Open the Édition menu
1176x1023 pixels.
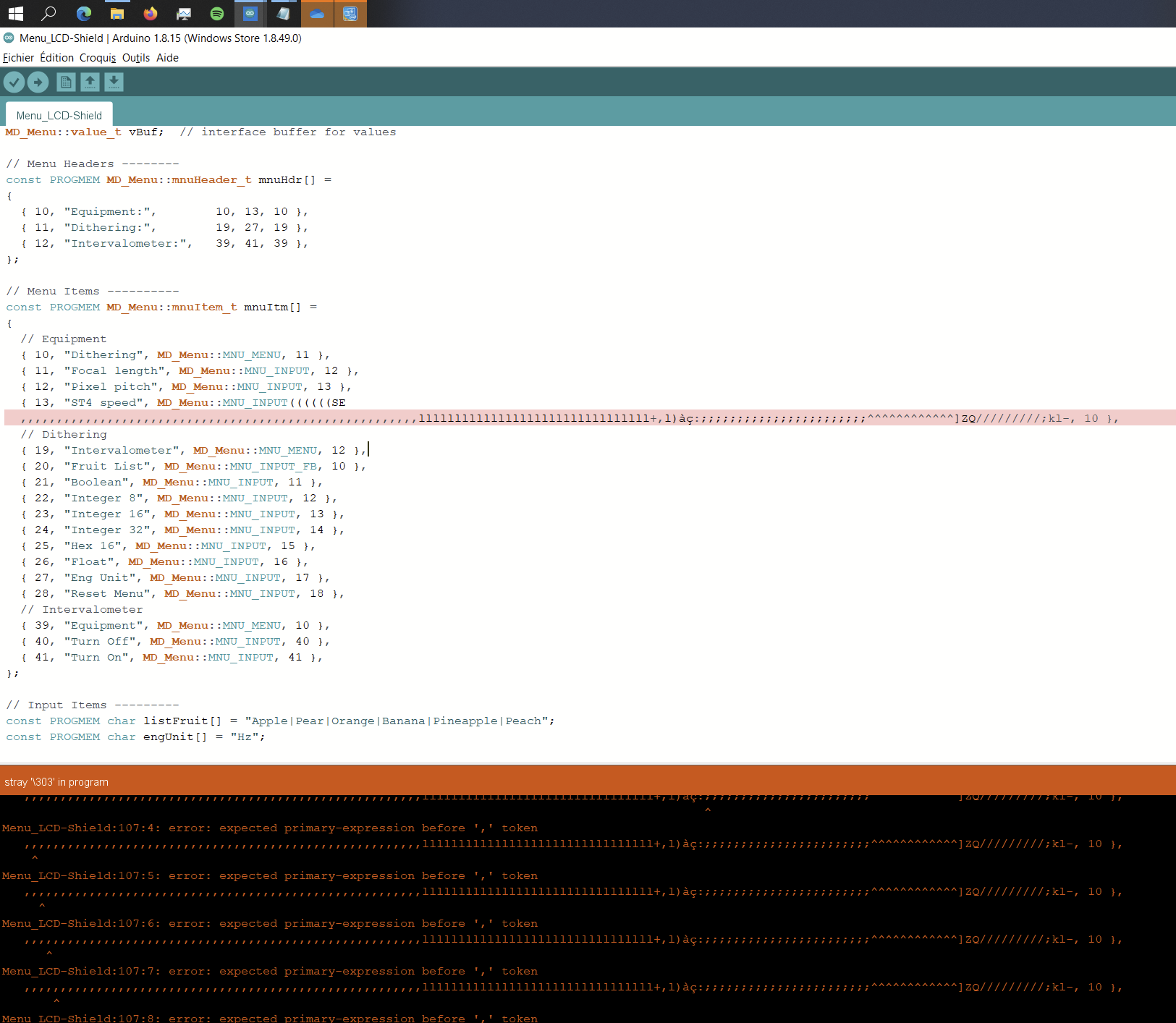pyautogui.click(x=56, y=58)
